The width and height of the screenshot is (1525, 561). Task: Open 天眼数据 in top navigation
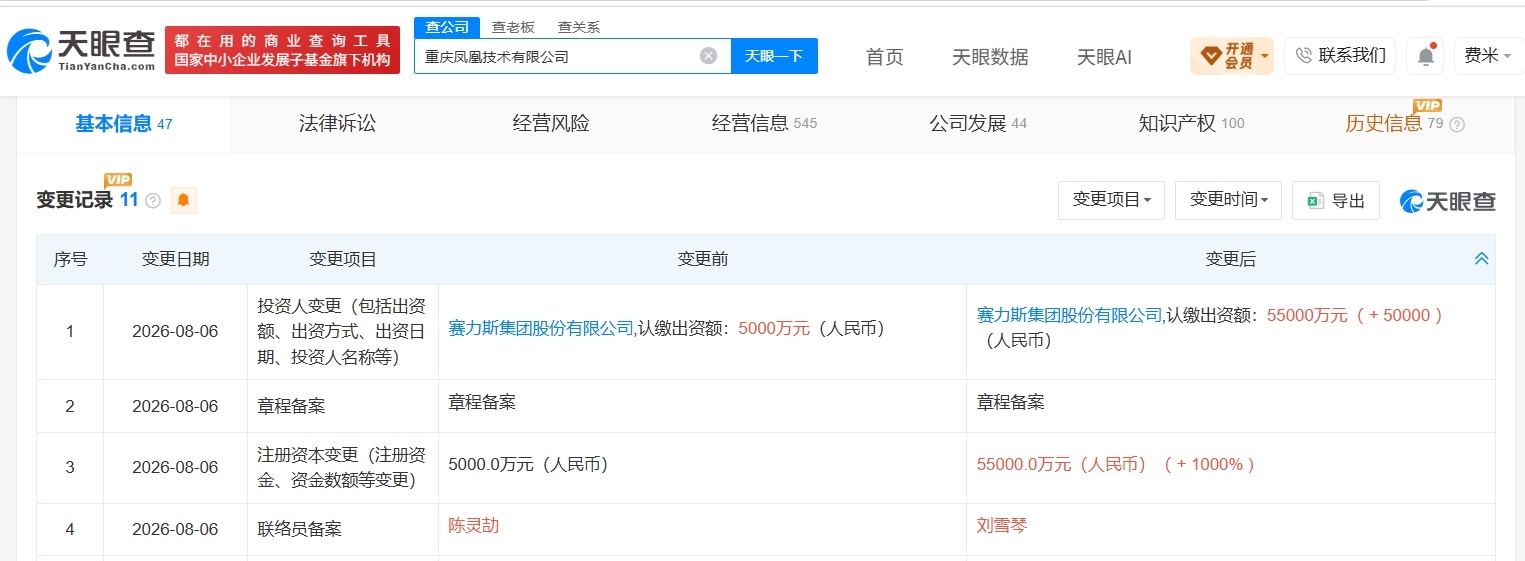coord(990,57)
